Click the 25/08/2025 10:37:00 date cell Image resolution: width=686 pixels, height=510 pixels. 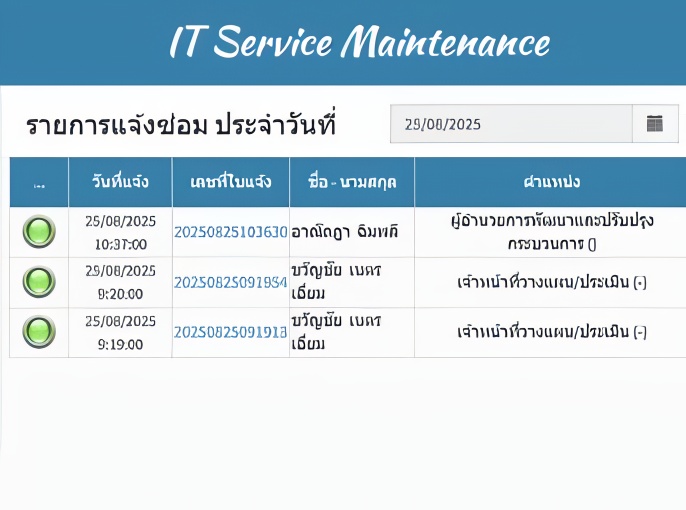point(120,232)
